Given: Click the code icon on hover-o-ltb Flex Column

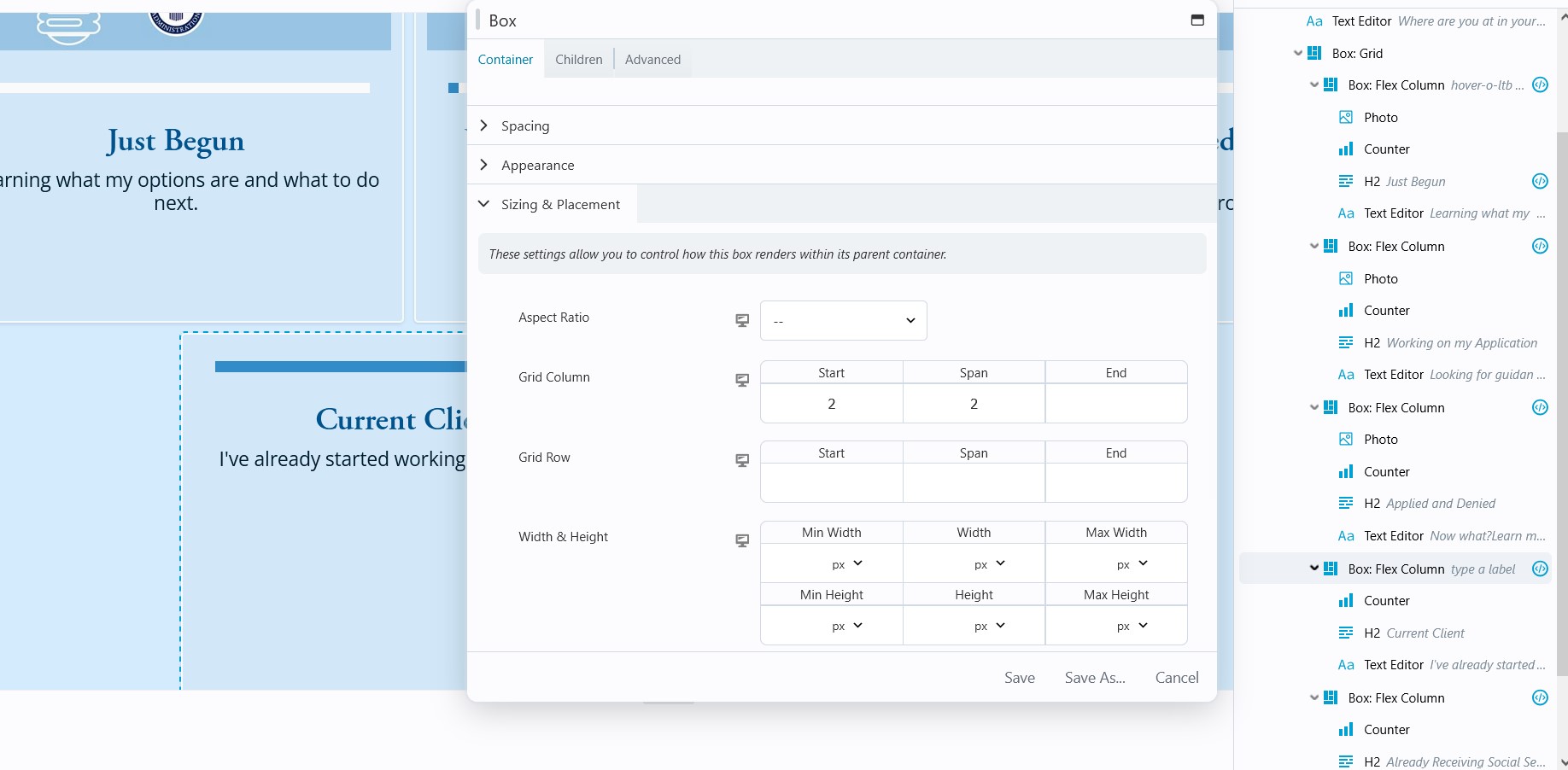Looking at the screenshot, I should (x=1540, y=85).
